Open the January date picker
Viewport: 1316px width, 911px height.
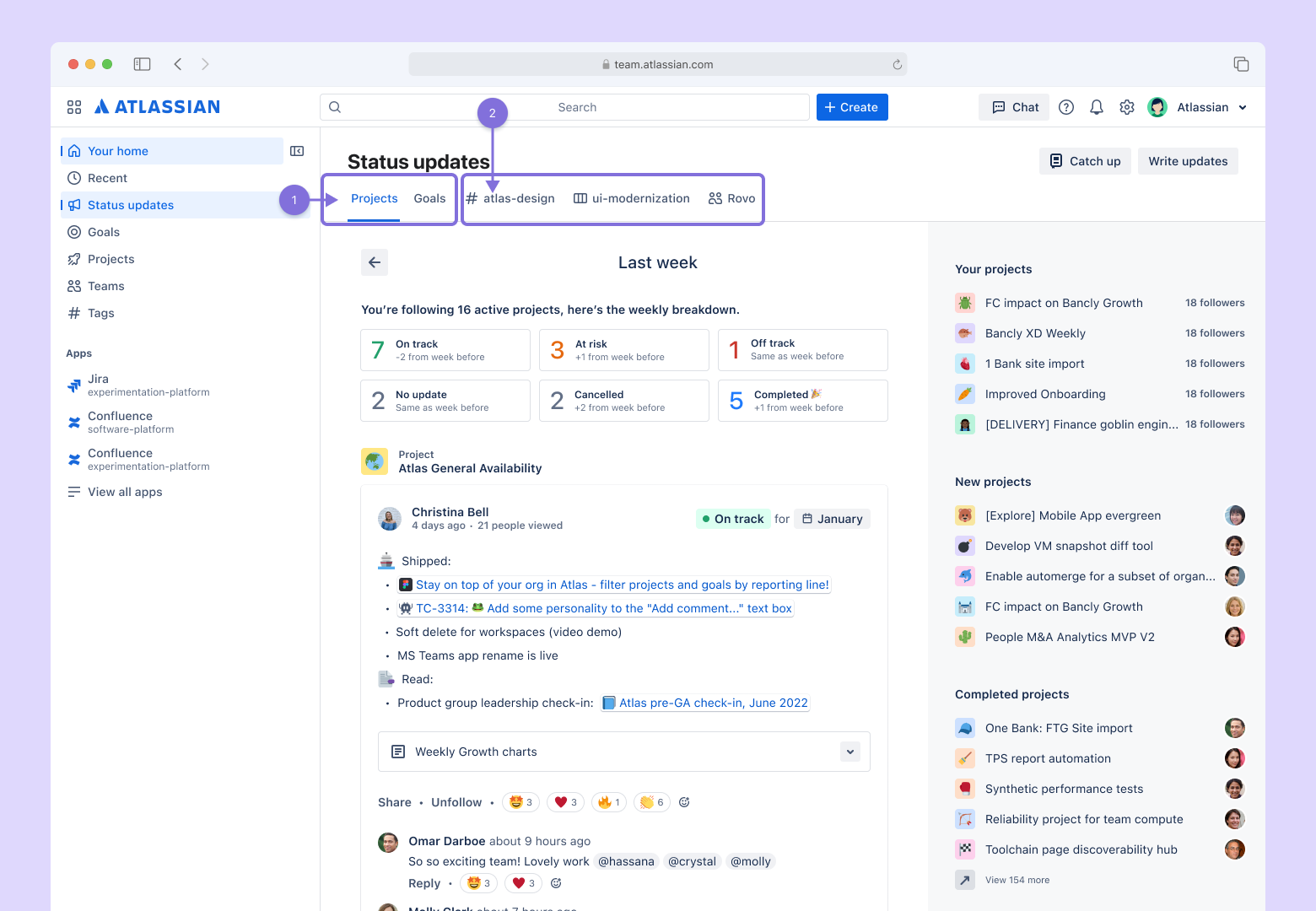point(832,518)
